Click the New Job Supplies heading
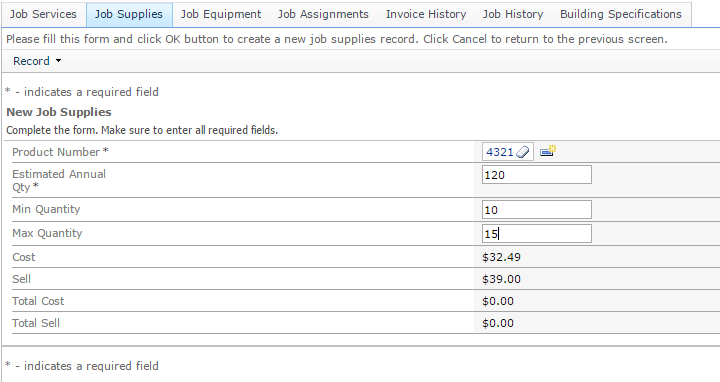 tap(59, 112)
